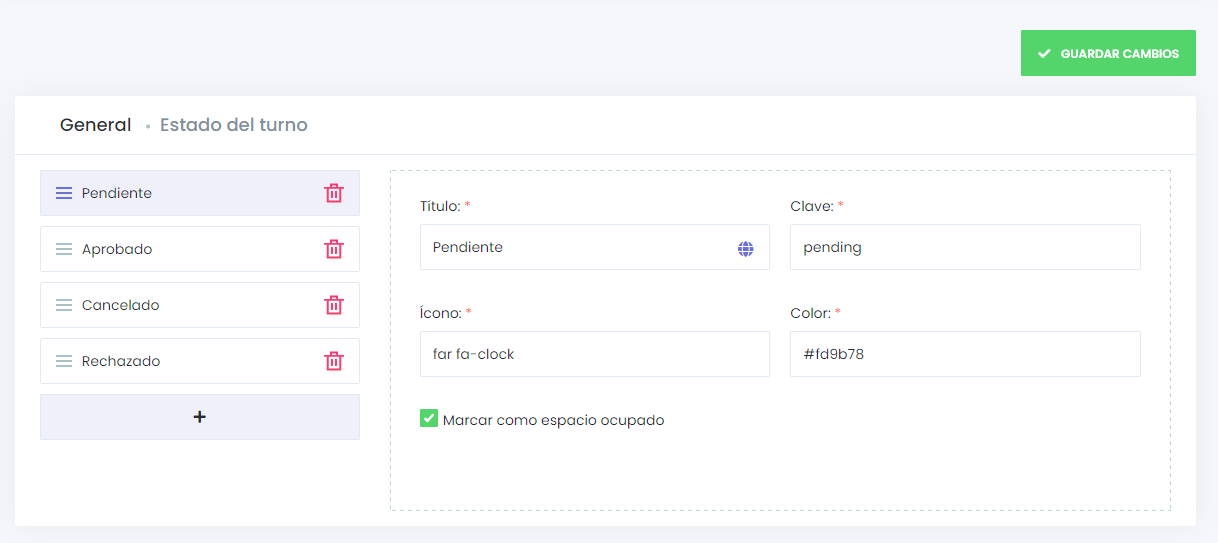The height and width of the screenshot is (543, 1218).
Task: Remove the Rechazado status
Action: point(334,361)
